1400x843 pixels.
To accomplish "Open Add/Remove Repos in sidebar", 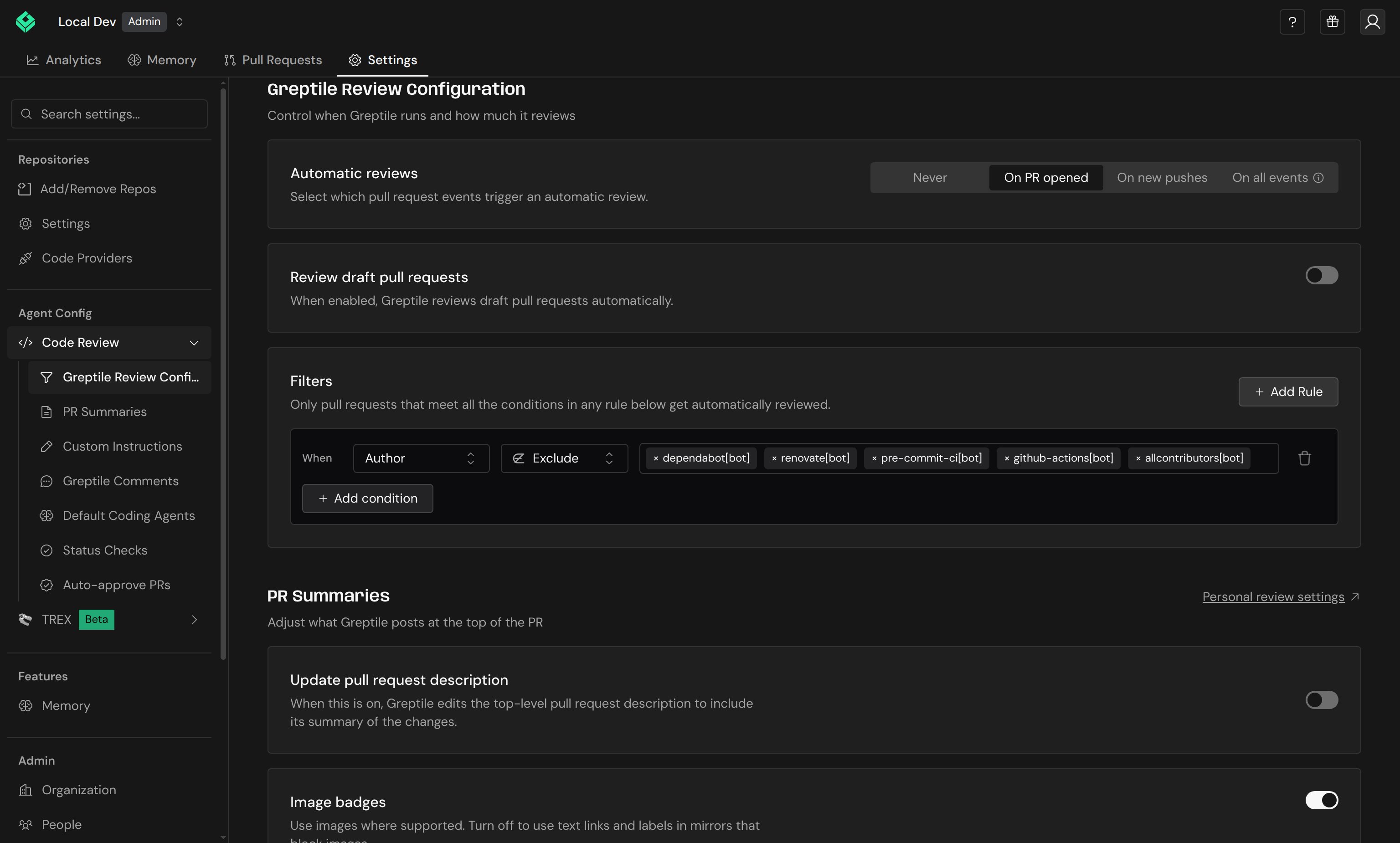I will point(109,189).
